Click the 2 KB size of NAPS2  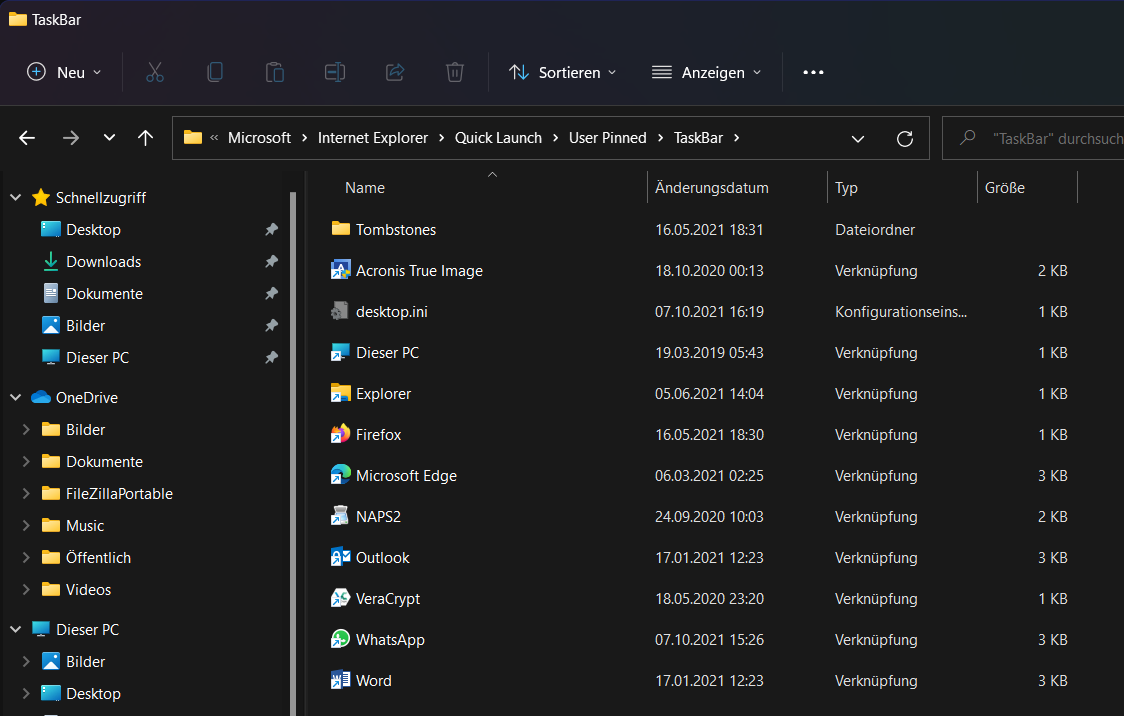point(1052,516)
